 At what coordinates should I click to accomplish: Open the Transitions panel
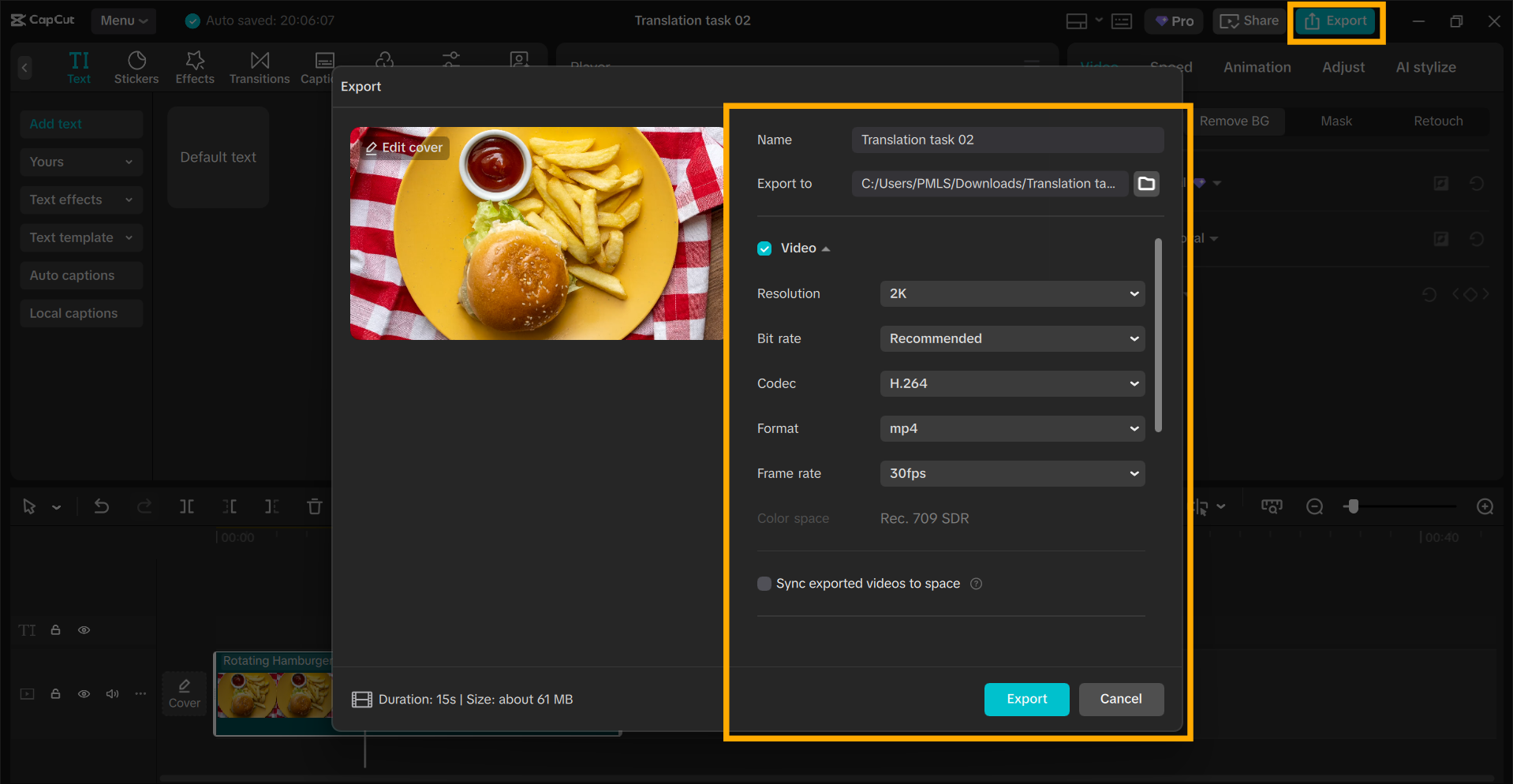[x=260, y=67]
